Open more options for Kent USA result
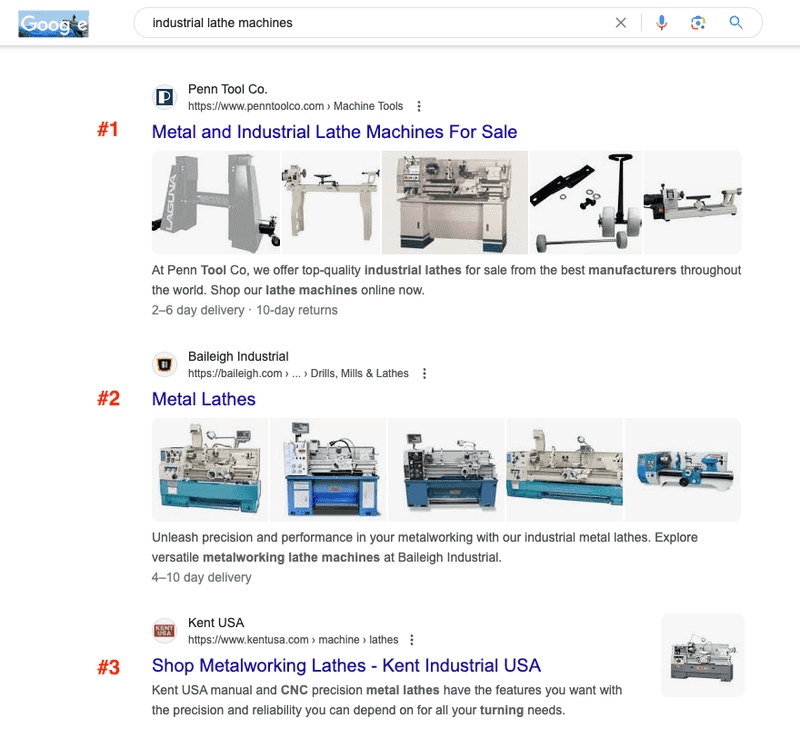 [412, 640]
